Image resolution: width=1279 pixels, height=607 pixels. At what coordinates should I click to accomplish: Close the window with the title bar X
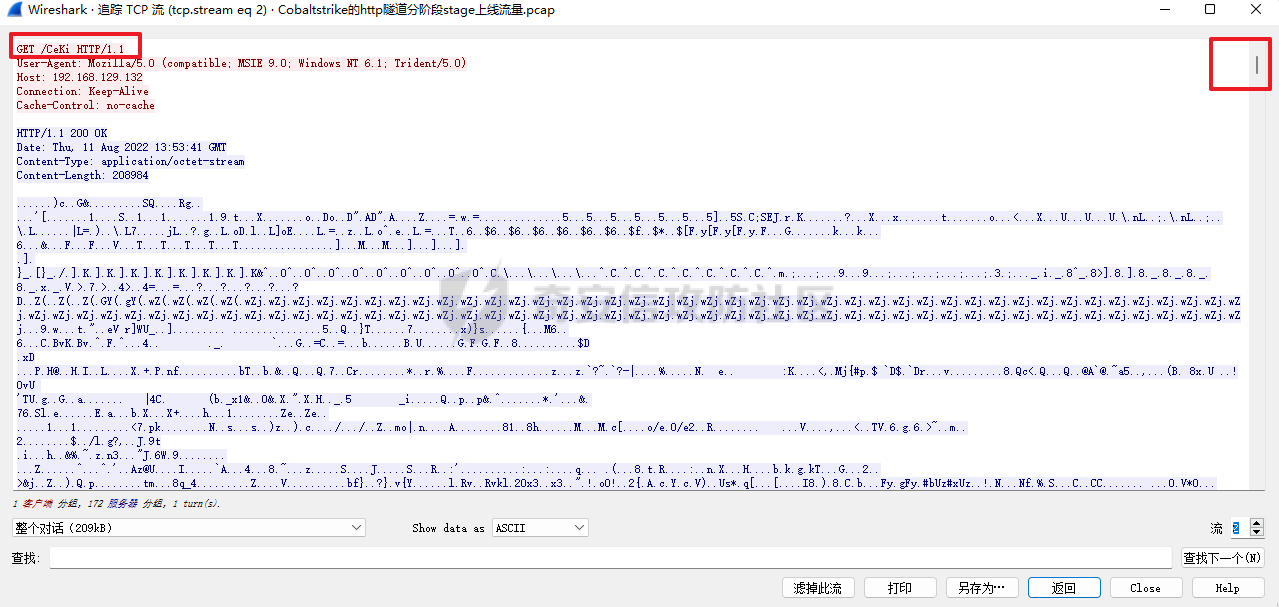click(1256, 10)
